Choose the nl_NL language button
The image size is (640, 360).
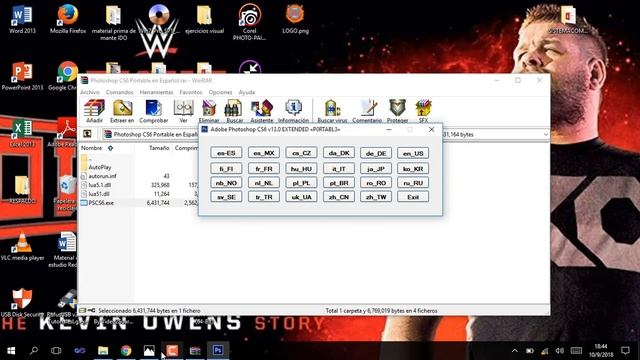pyautogui.click(x=264, y=183)
